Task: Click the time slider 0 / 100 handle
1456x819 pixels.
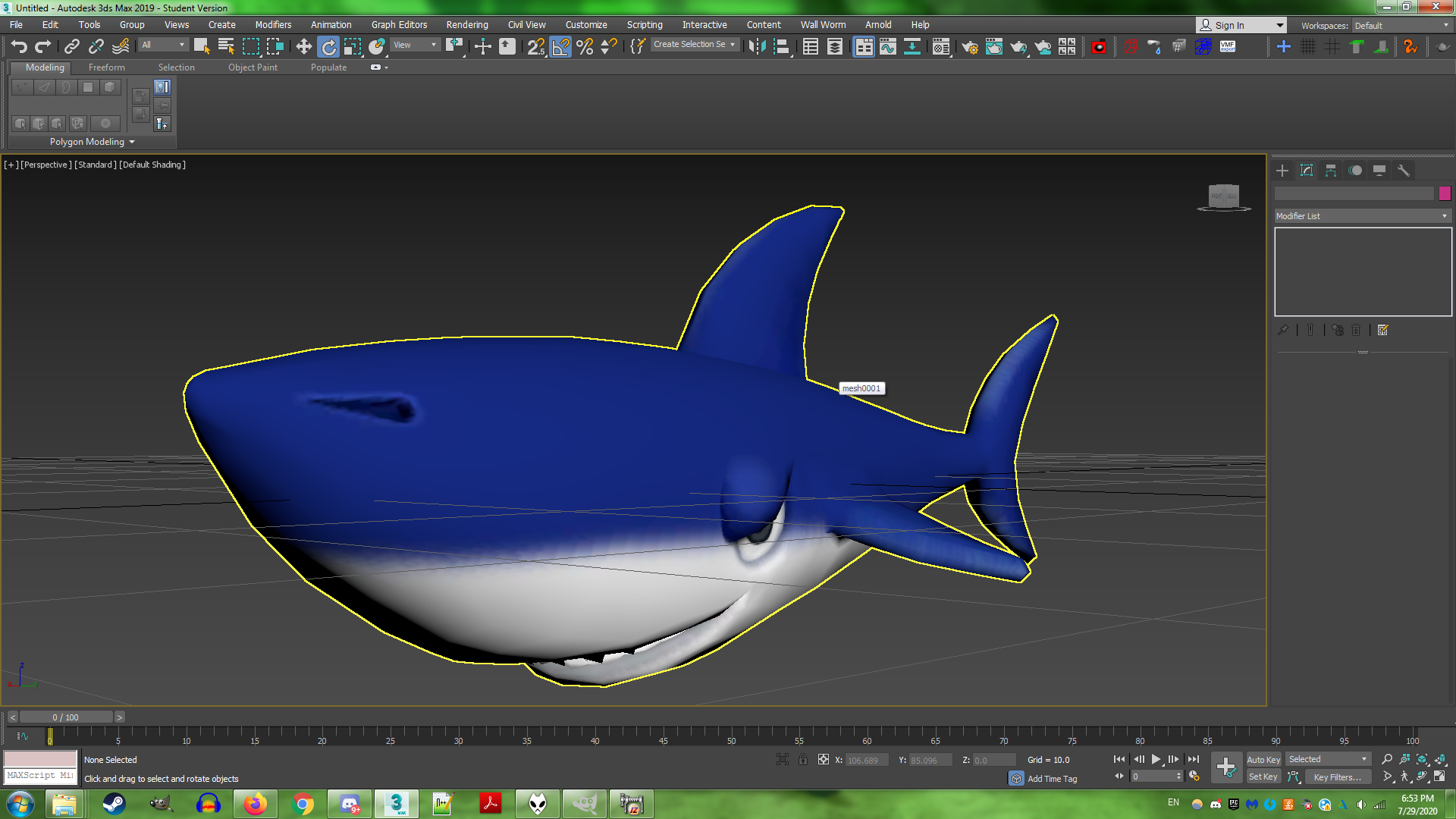Action: tap(66, 717)
